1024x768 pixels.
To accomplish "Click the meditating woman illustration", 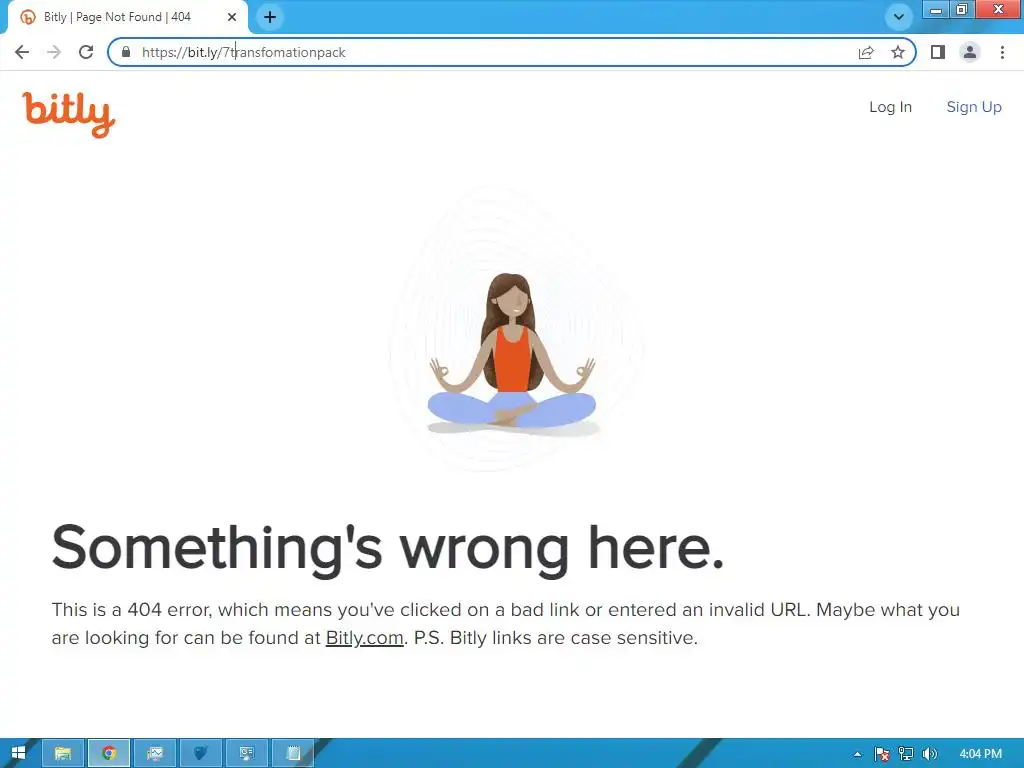I will pos(512,355).
